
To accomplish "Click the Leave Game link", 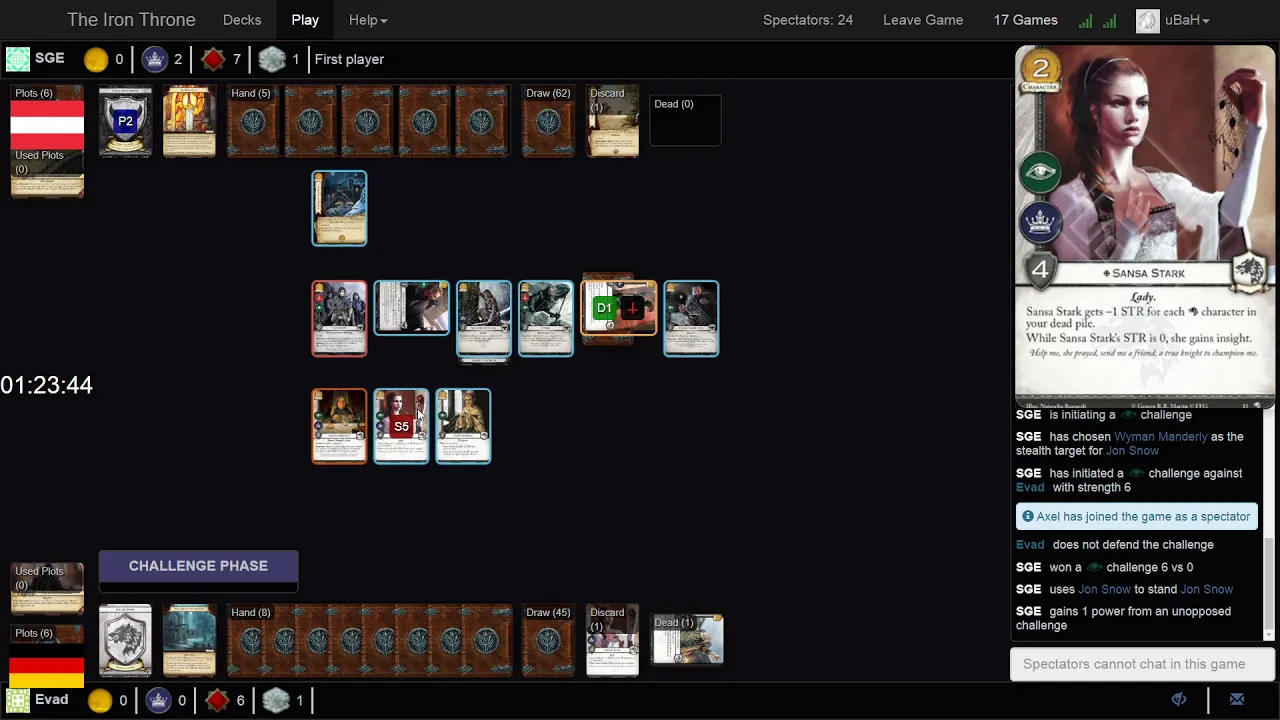I will [923, 20].
